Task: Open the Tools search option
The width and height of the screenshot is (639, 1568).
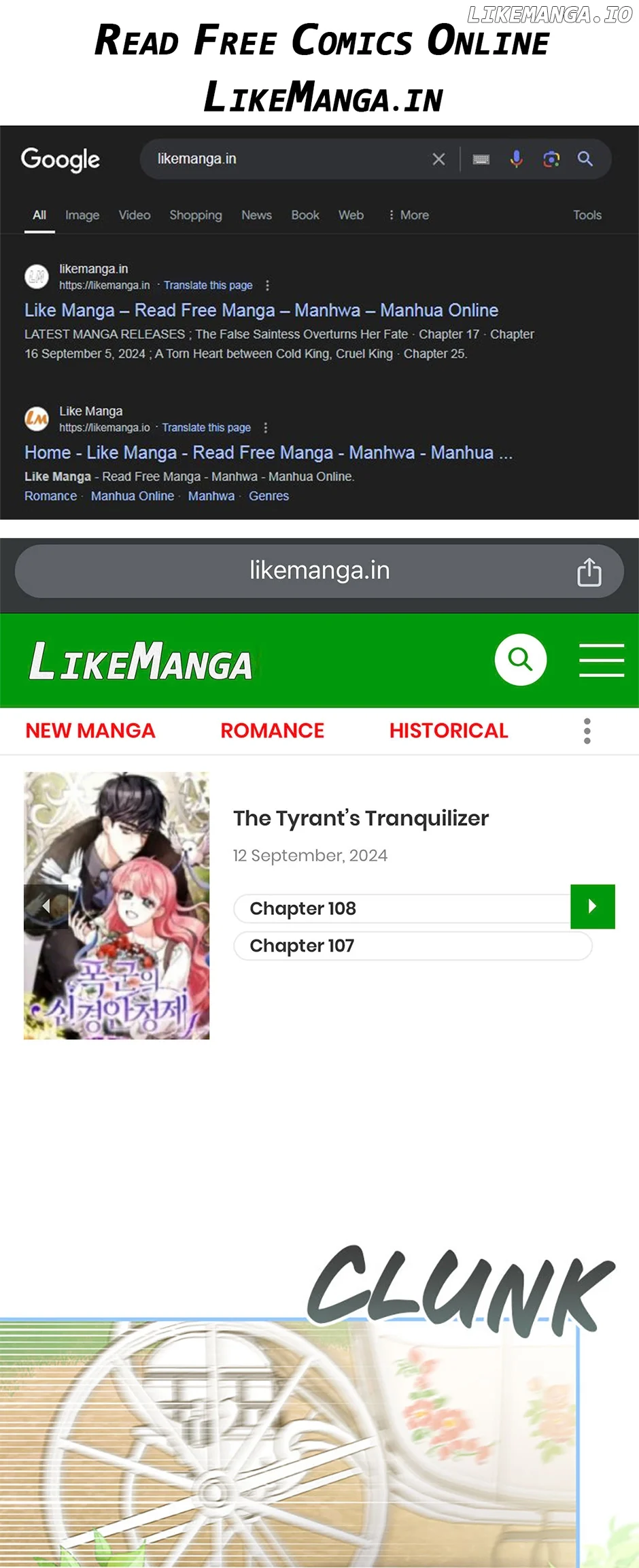Action: (x=587, y=215)
